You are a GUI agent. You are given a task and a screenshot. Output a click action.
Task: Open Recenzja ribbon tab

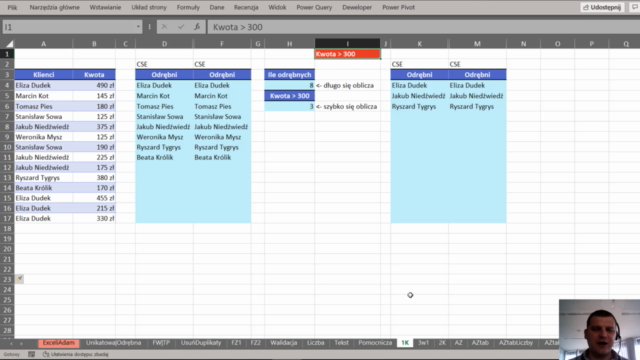[246, 7]
